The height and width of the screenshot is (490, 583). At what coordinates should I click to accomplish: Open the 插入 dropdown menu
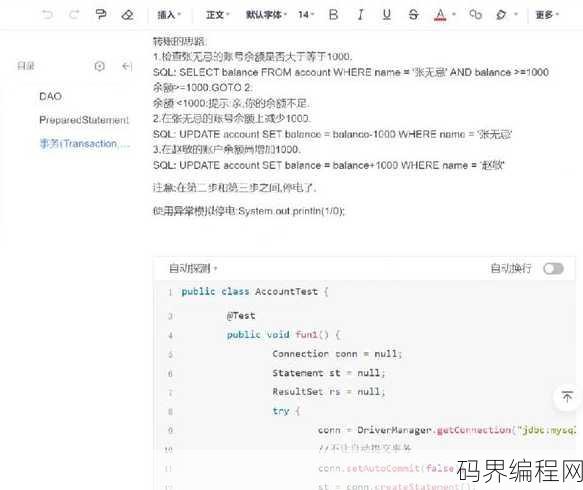click(169, 14)
